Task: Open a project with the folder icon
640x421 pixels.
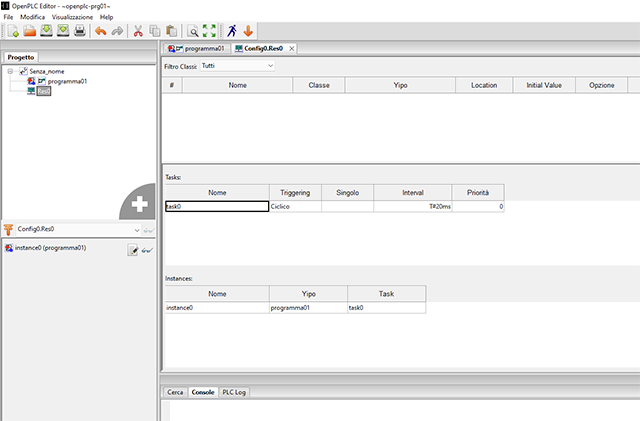Action: [29, 32]
